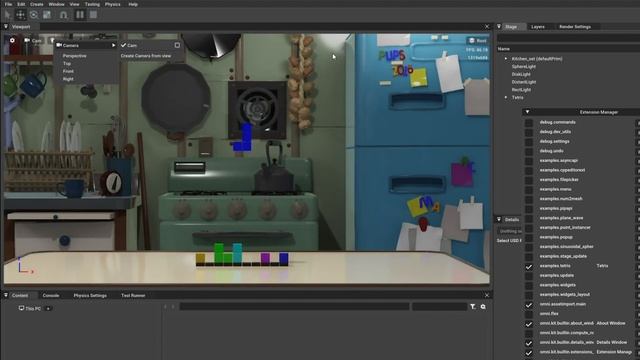Toggle the snap magnet icon
The width and height of the screenshot is (640, 360).
[63, 15]
